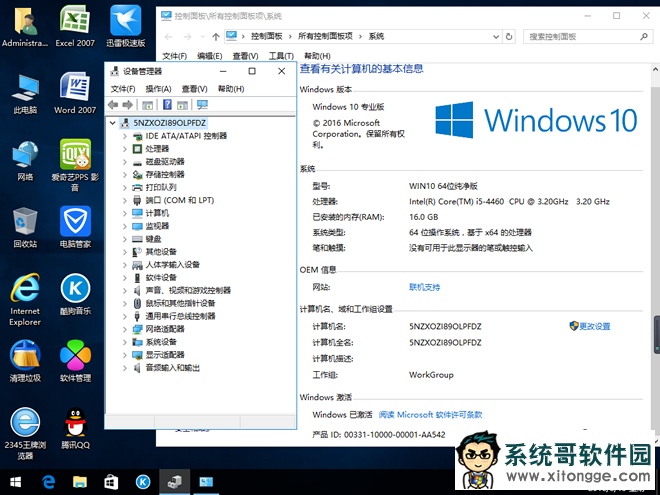Expand the 存储控制器 node
The image size is (660, 495).
[125, 175]
